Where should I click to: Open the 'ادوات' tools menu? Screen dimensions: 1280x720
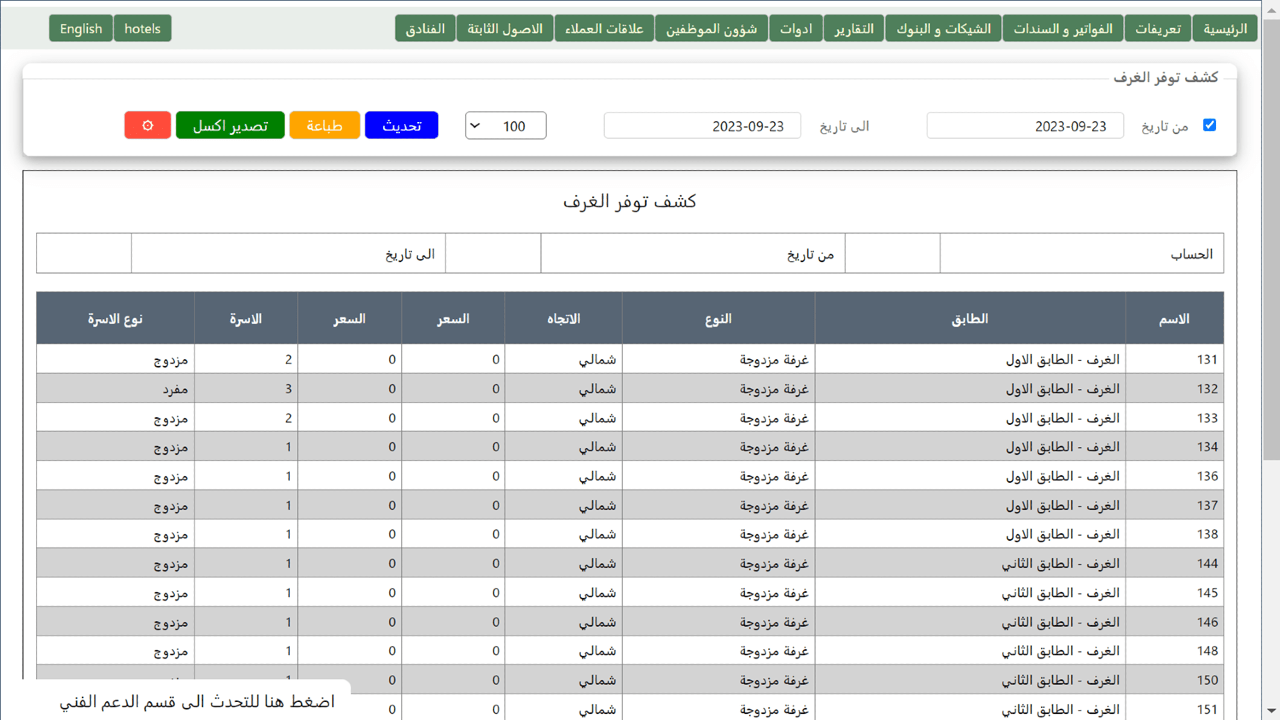(796, 29)
